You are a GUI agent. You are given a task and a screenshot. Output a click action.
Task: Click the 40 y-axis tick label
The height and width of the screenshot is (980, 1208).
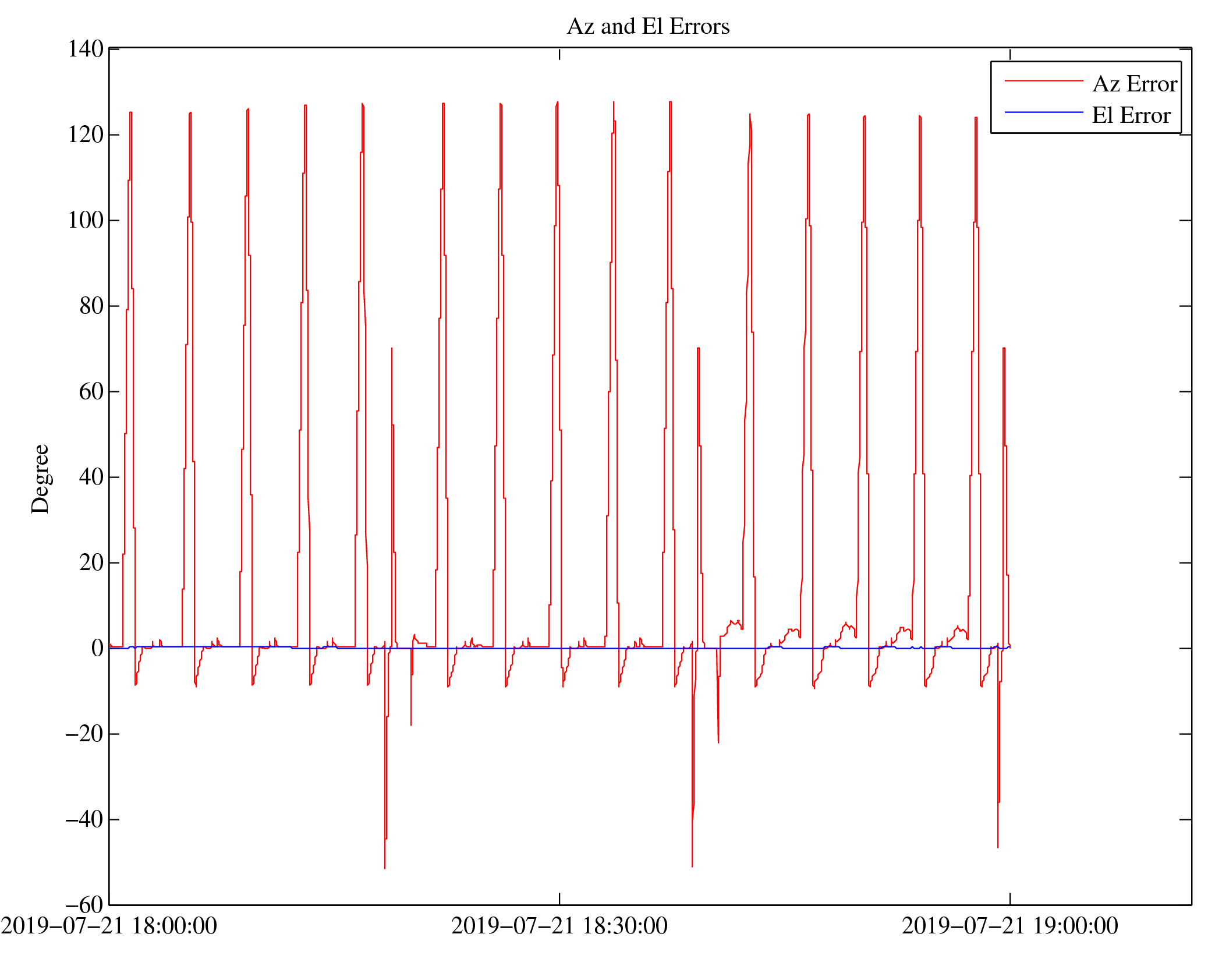coord(91,477)
